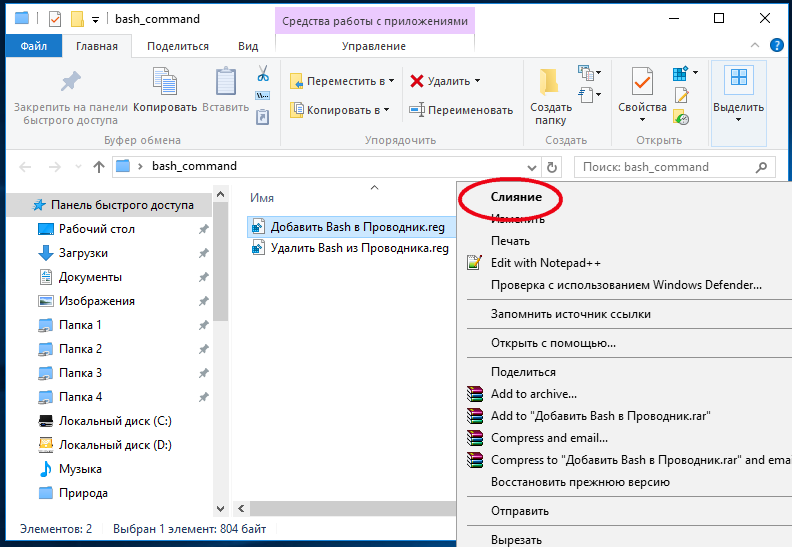This screenshot has width=792, height=547.
Task: Click sidebar scrollbar down arrow
Action: 220,508
